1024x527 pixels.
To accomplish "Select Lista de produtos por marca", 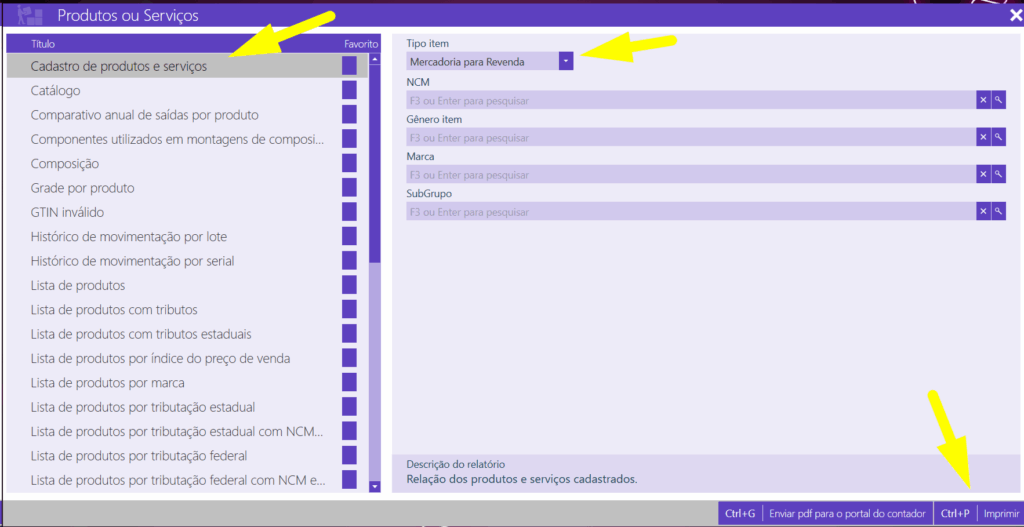I will pyautogui.click(x=108, y=383).
